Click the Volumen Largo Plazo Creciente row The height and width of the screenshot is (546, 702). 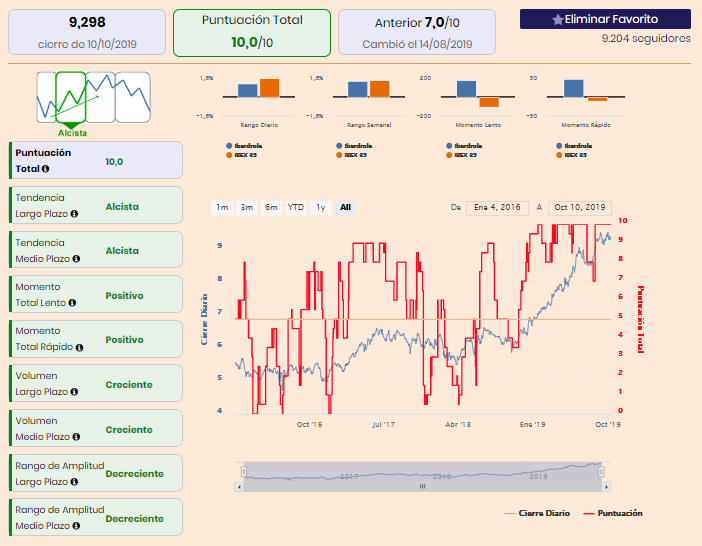(96, 384)
